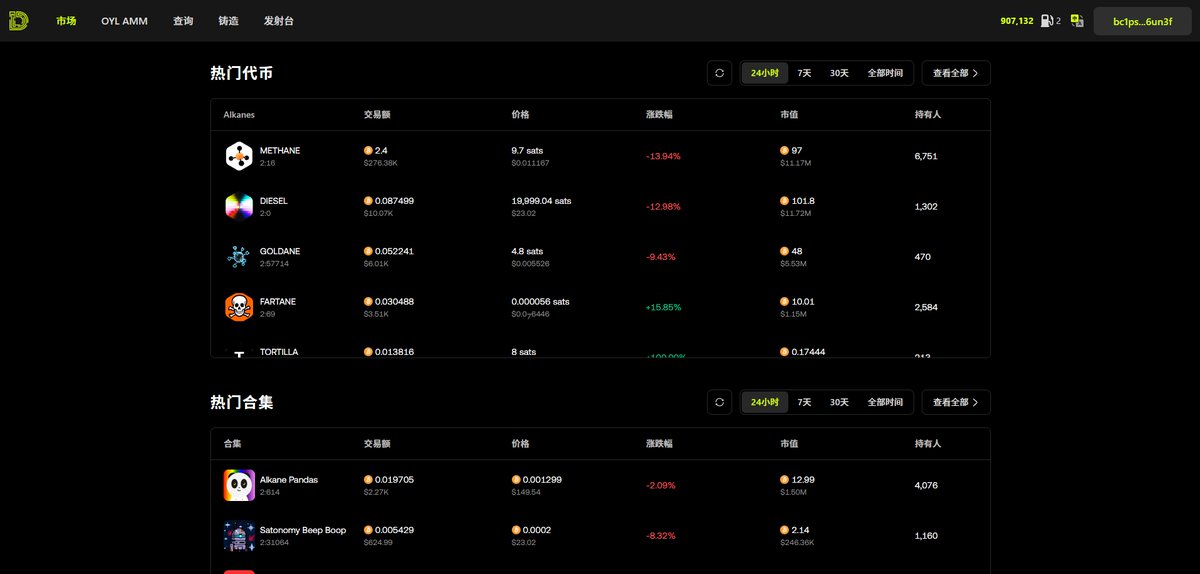1200x574 pixels.
Task: Click bitcoin icon beside DIESEL market cap 101.8
Action: tap(784, 201)
